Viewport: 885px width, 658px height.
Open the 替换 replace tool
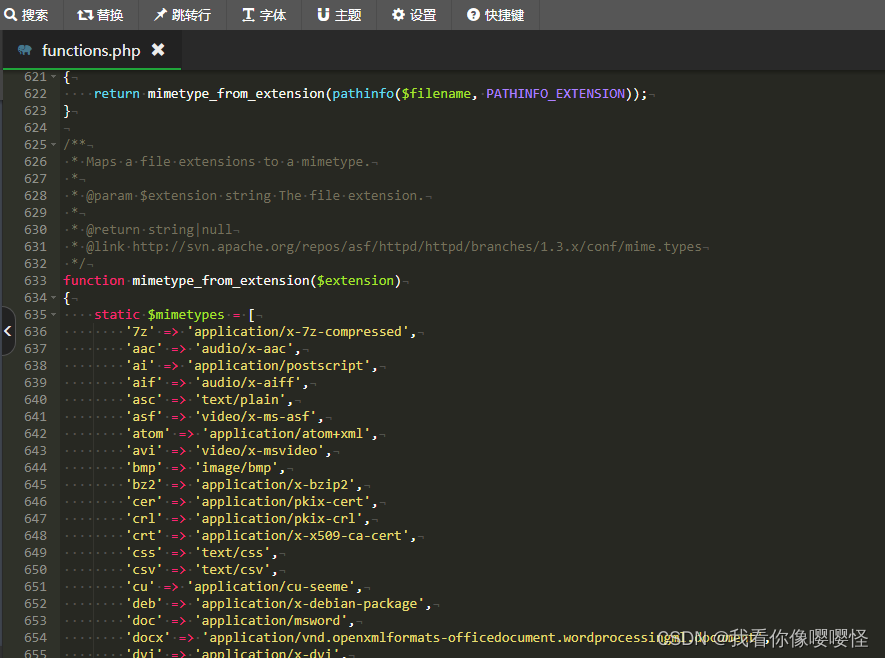[x=100, y=14]
